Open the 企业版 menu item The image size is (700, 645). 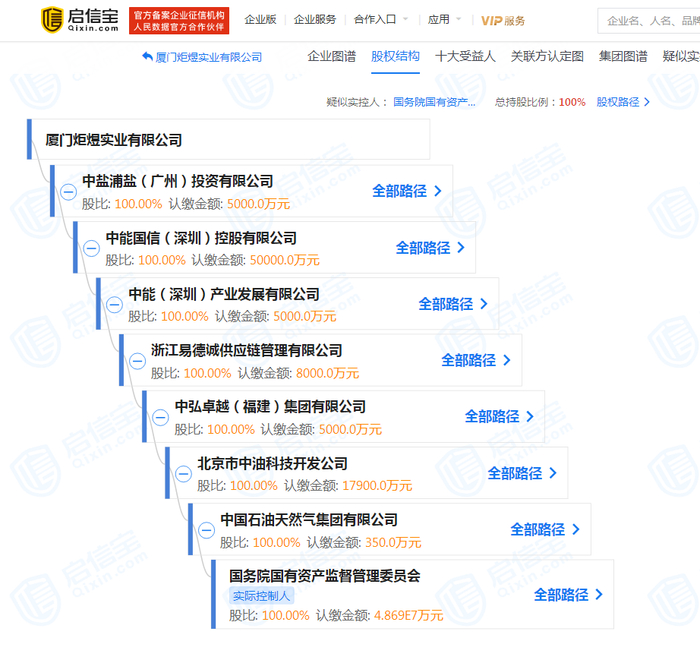pos(260,20)
